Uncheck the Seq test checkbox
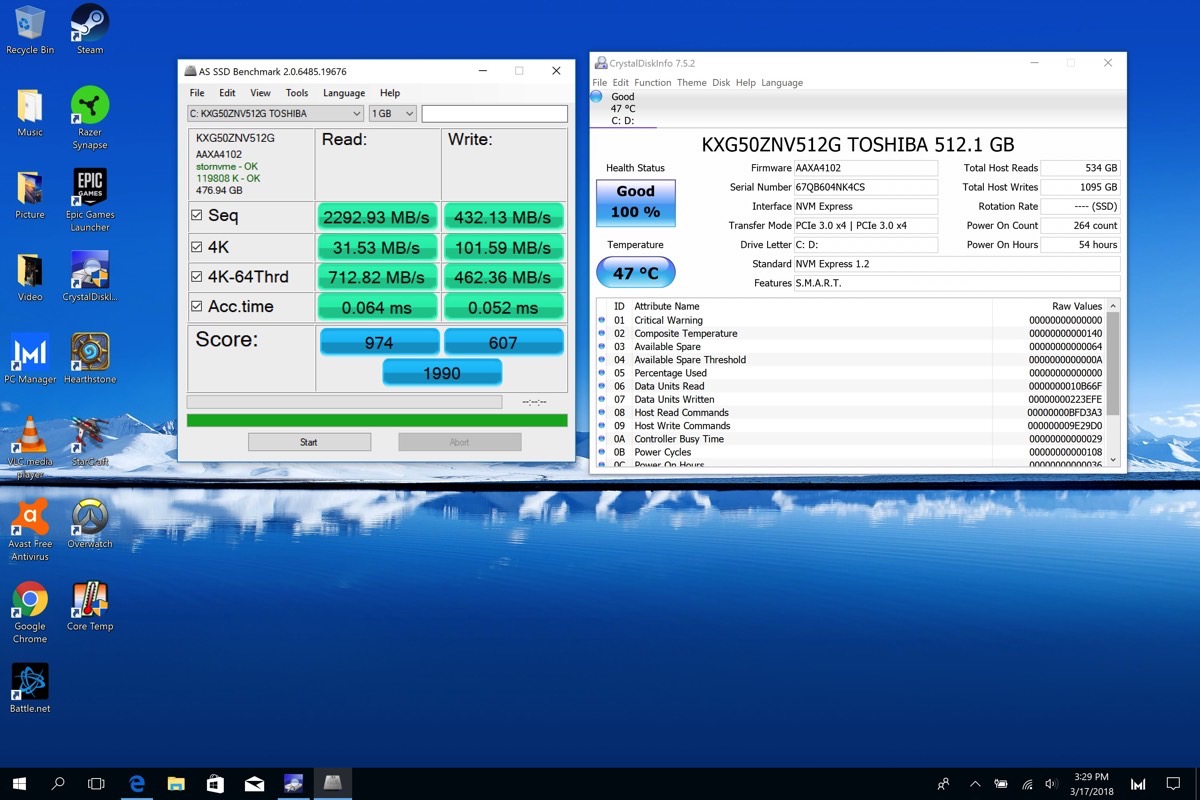The image size is (1200, 800). 197,215
